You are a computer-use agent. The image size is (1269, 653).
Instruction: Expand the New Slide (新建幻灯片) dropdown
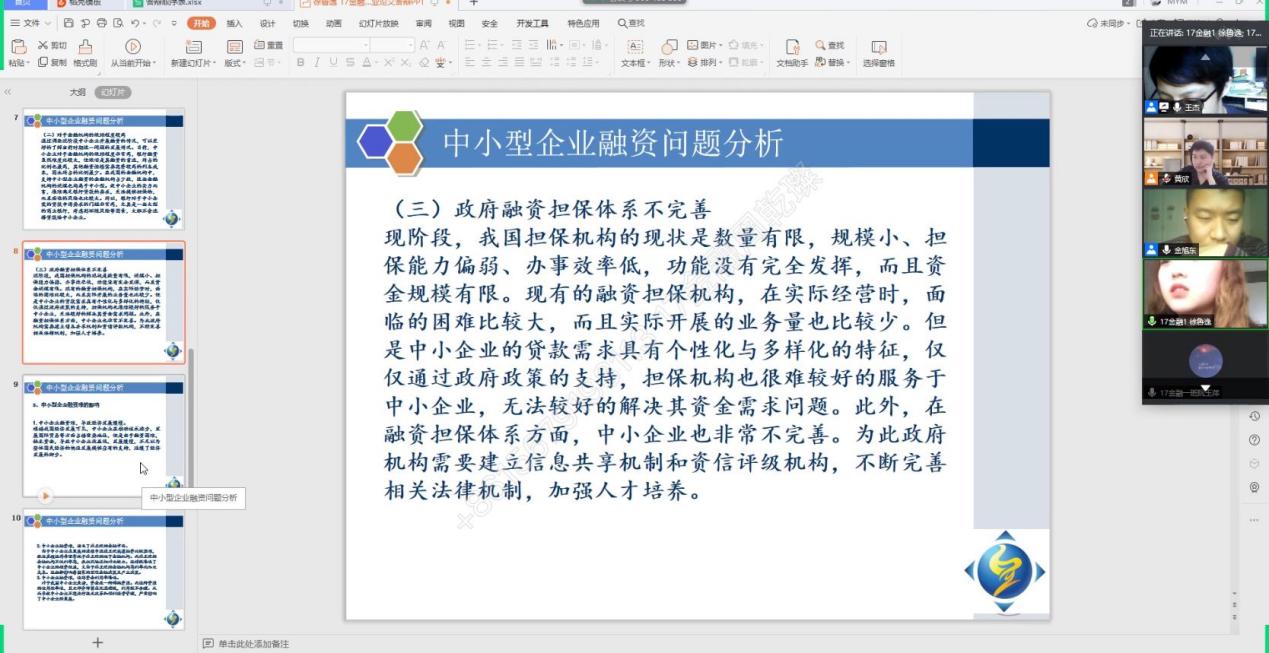tap(192, 63)
